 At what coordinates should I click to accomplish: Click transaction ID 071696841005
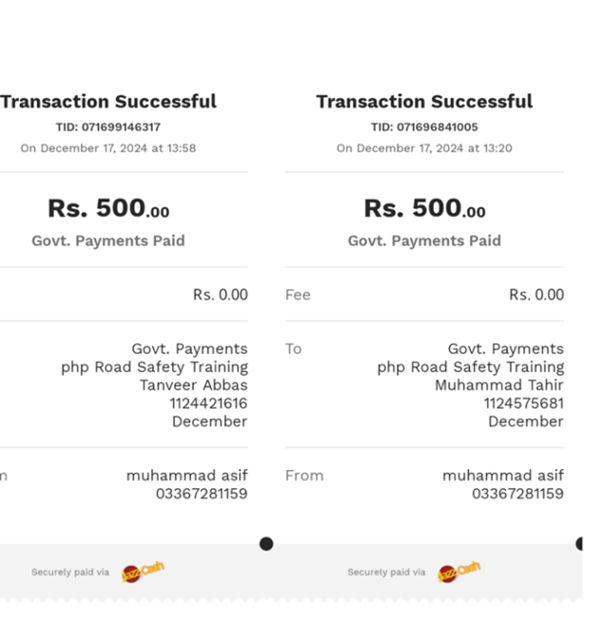tap(424, 127)
